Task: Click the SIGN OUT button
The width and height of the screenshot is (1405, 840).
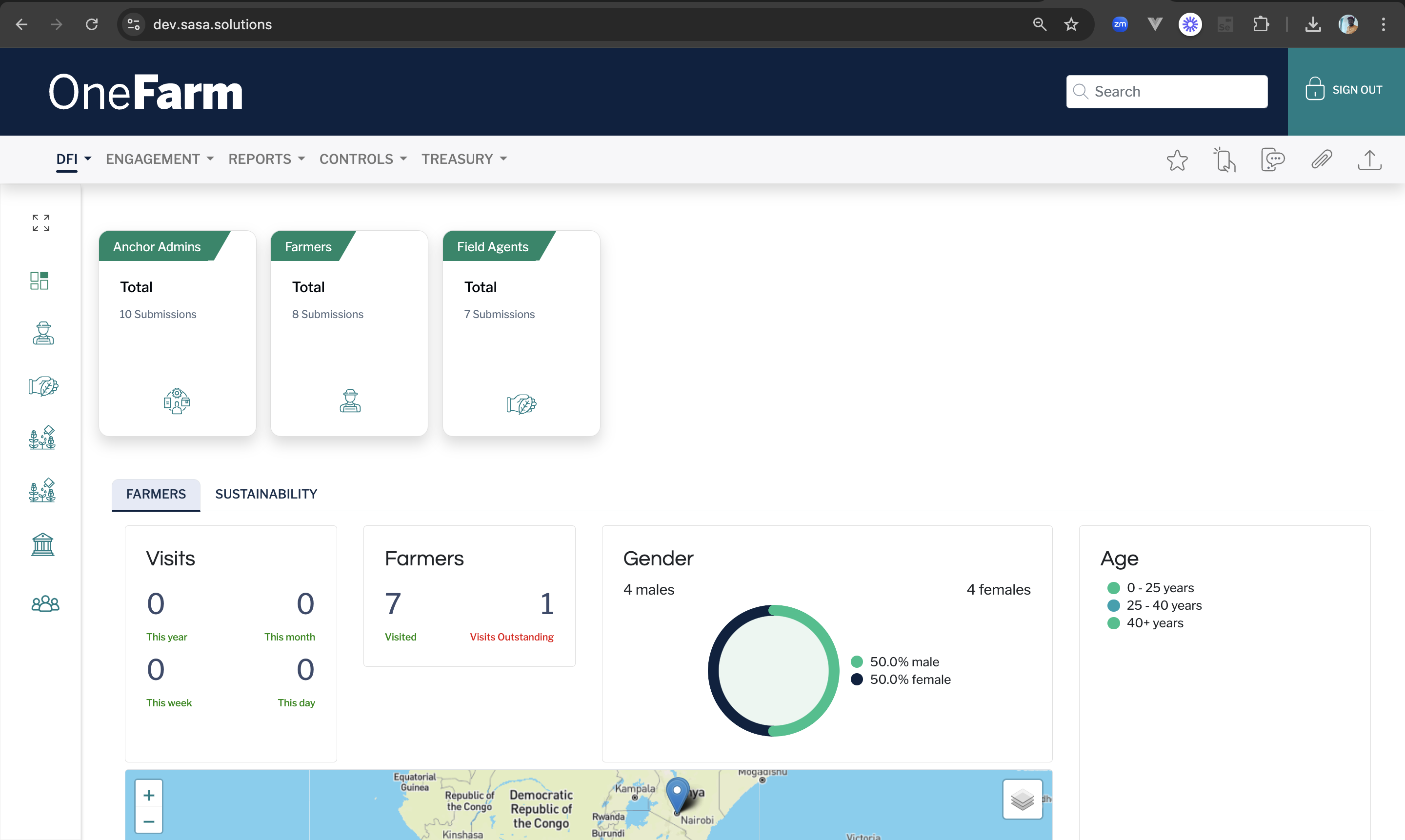Action: click(1345, 91)
